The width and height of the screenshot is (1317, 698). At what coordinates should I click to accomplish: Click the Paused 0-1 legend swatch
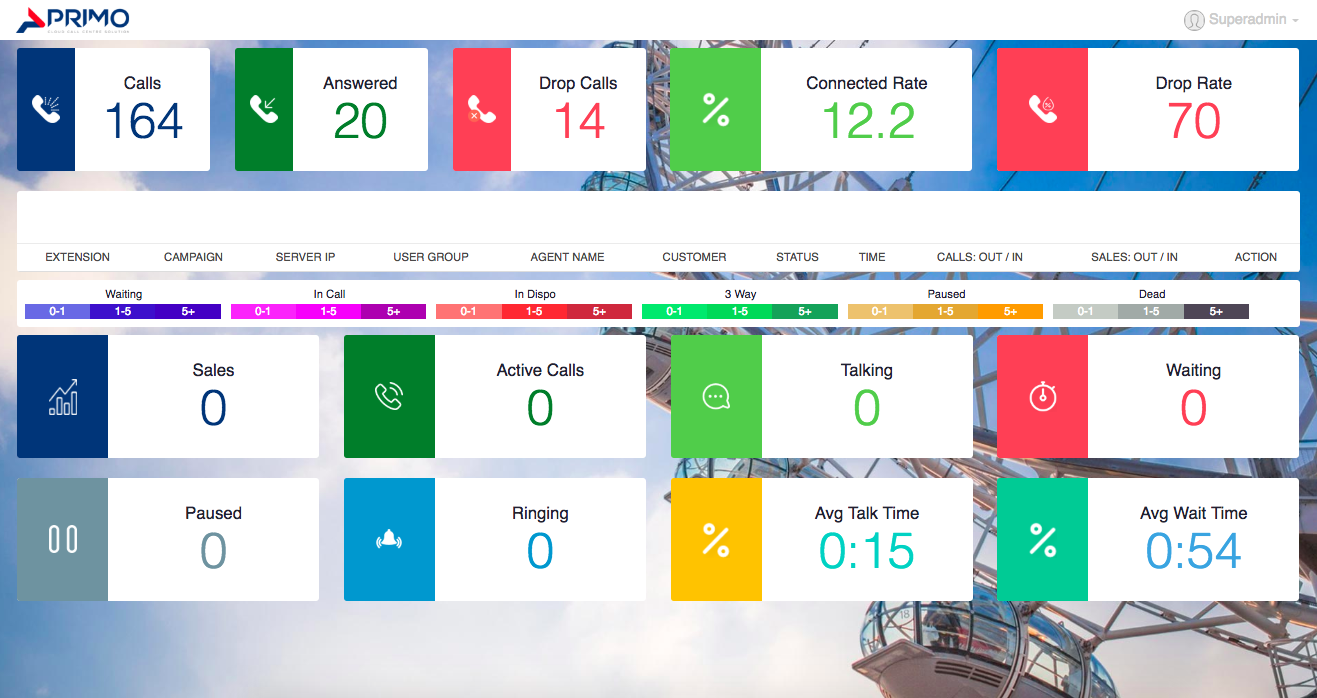click(880, 311)
